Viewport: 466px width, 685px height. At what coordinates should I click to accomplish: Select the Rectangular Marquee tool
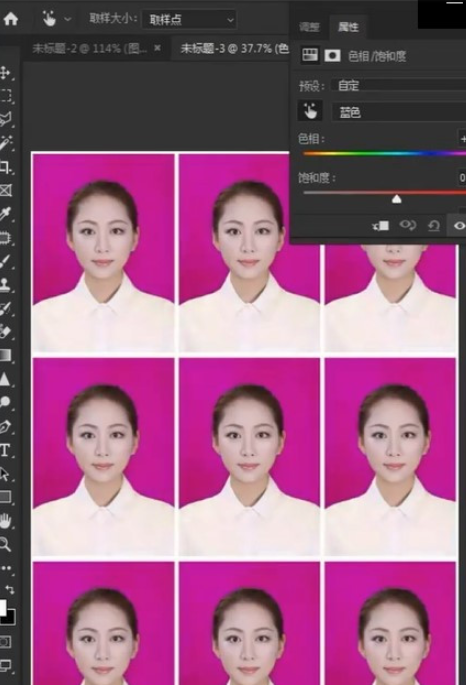click(x=5, y=96)
